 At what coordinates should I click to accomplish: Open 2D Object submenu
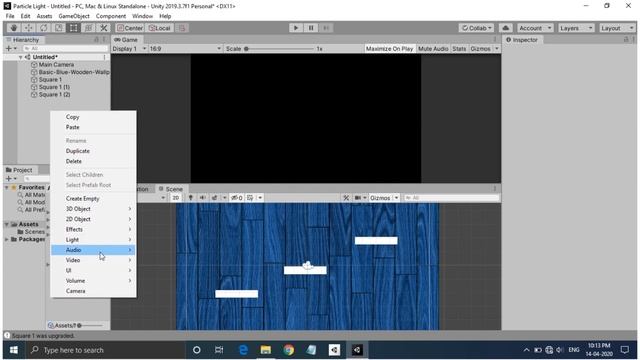tap(93, 219)
